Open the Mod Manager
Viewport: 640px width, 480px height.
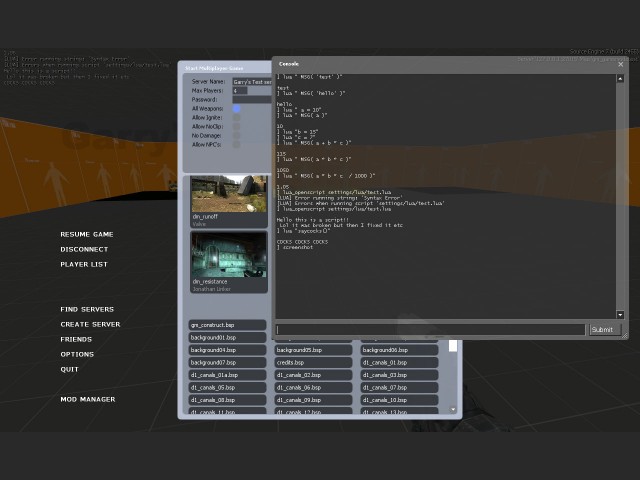88,399
